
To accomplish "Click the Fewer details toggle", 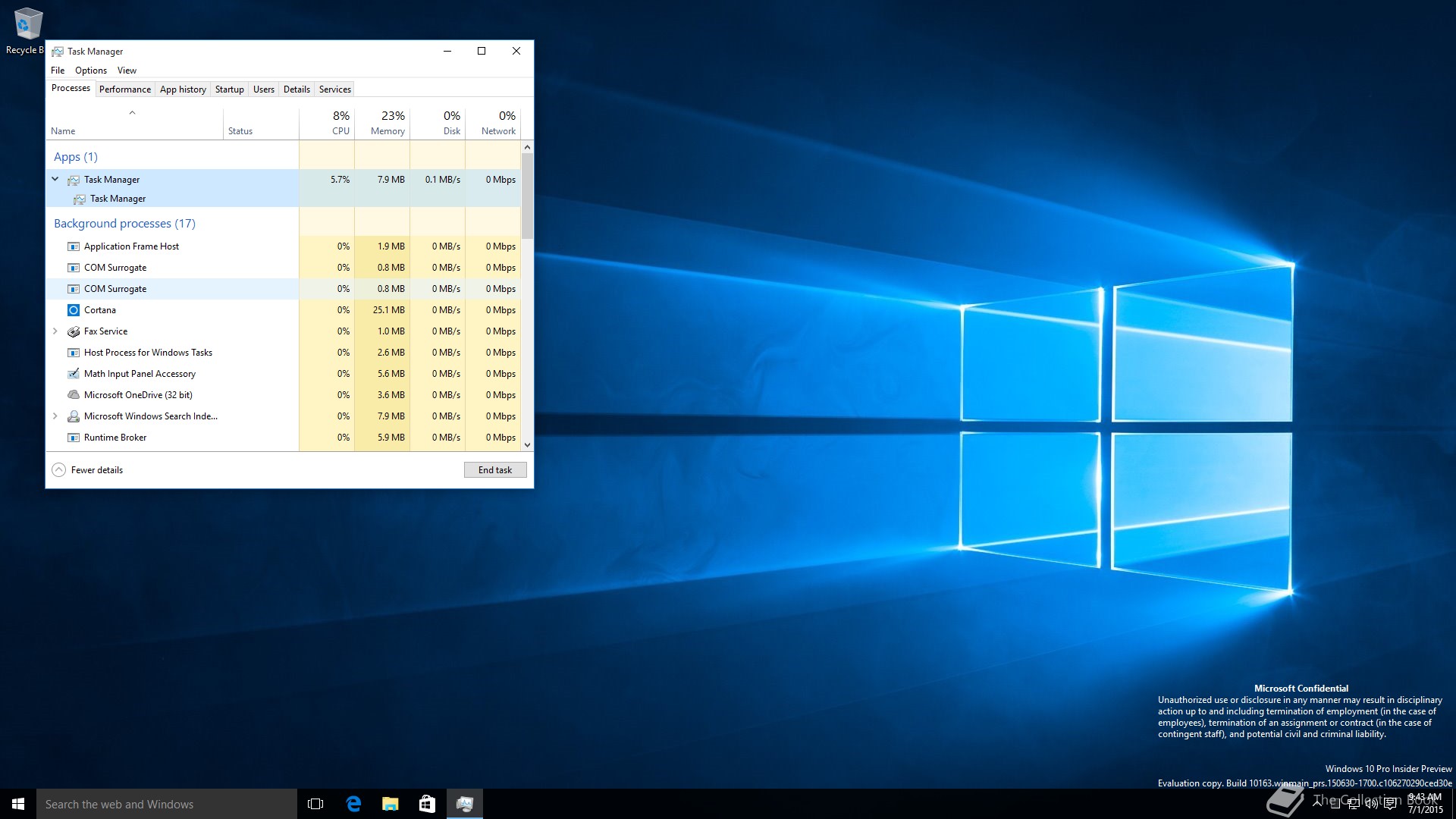I will coord(87,470).
